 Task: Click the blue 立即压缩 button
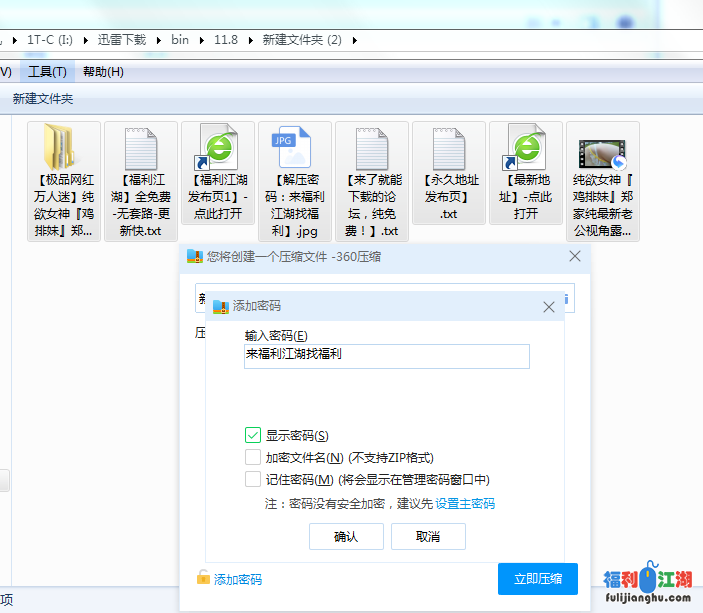(537, 579)
